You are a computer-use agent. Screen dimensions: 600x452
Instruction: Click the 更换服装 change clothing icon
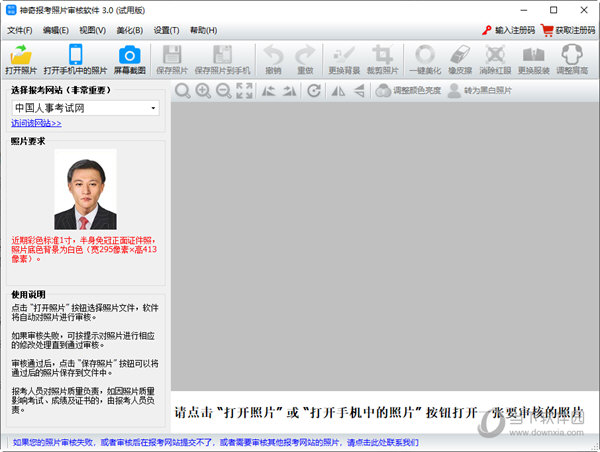click(x=533, y=55)
